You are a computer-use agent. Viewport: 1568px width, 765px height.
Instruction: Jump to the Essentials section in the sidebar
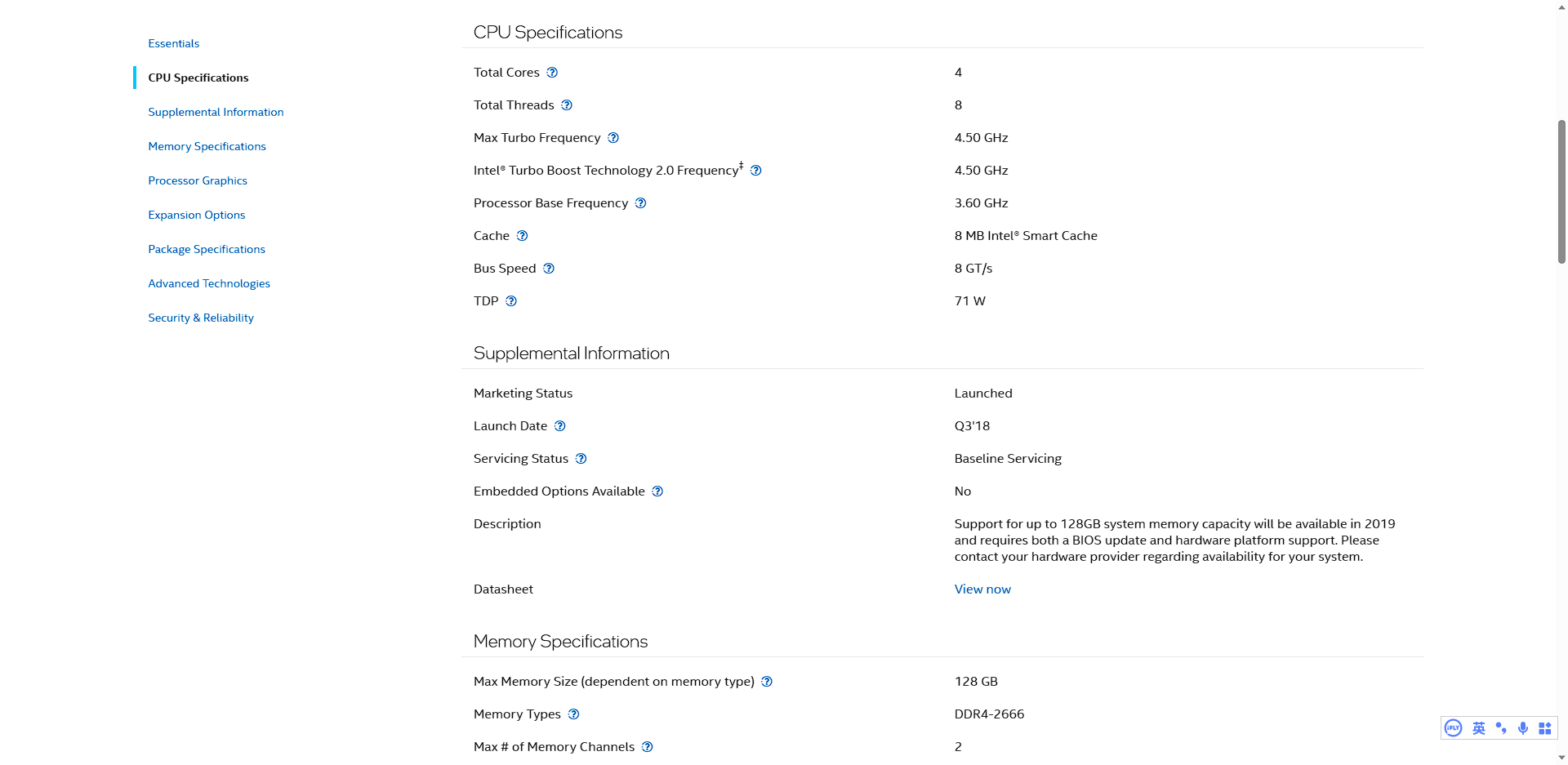tap(173, 43)
